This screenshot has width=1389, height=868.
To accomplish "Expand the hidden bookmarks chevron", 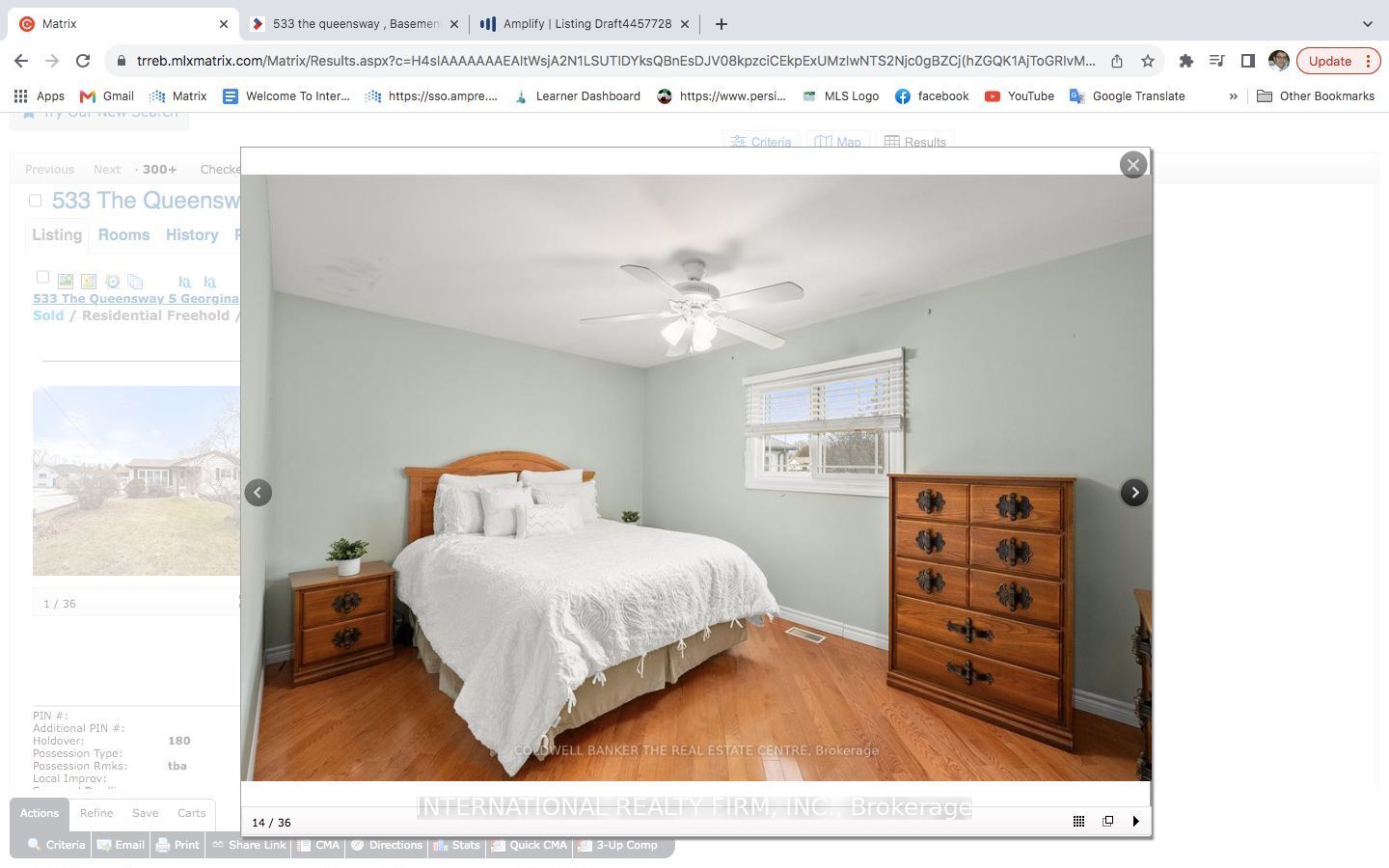I will pyautogui.click(x=1233, y=96).
